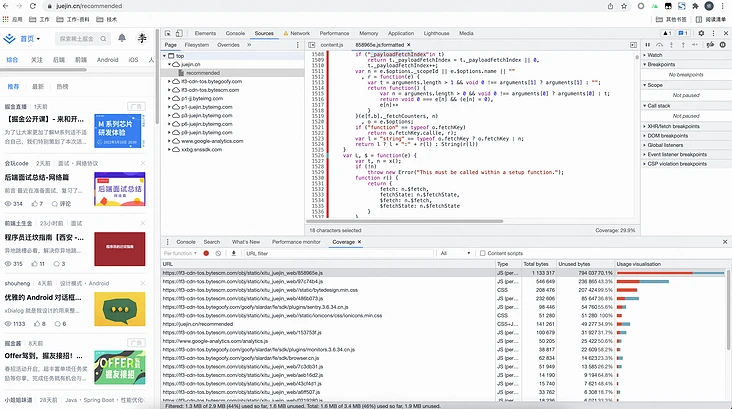Select the 后端 category on juejin
This screenshot has width=732, height=409.
(x=59, y=60)
